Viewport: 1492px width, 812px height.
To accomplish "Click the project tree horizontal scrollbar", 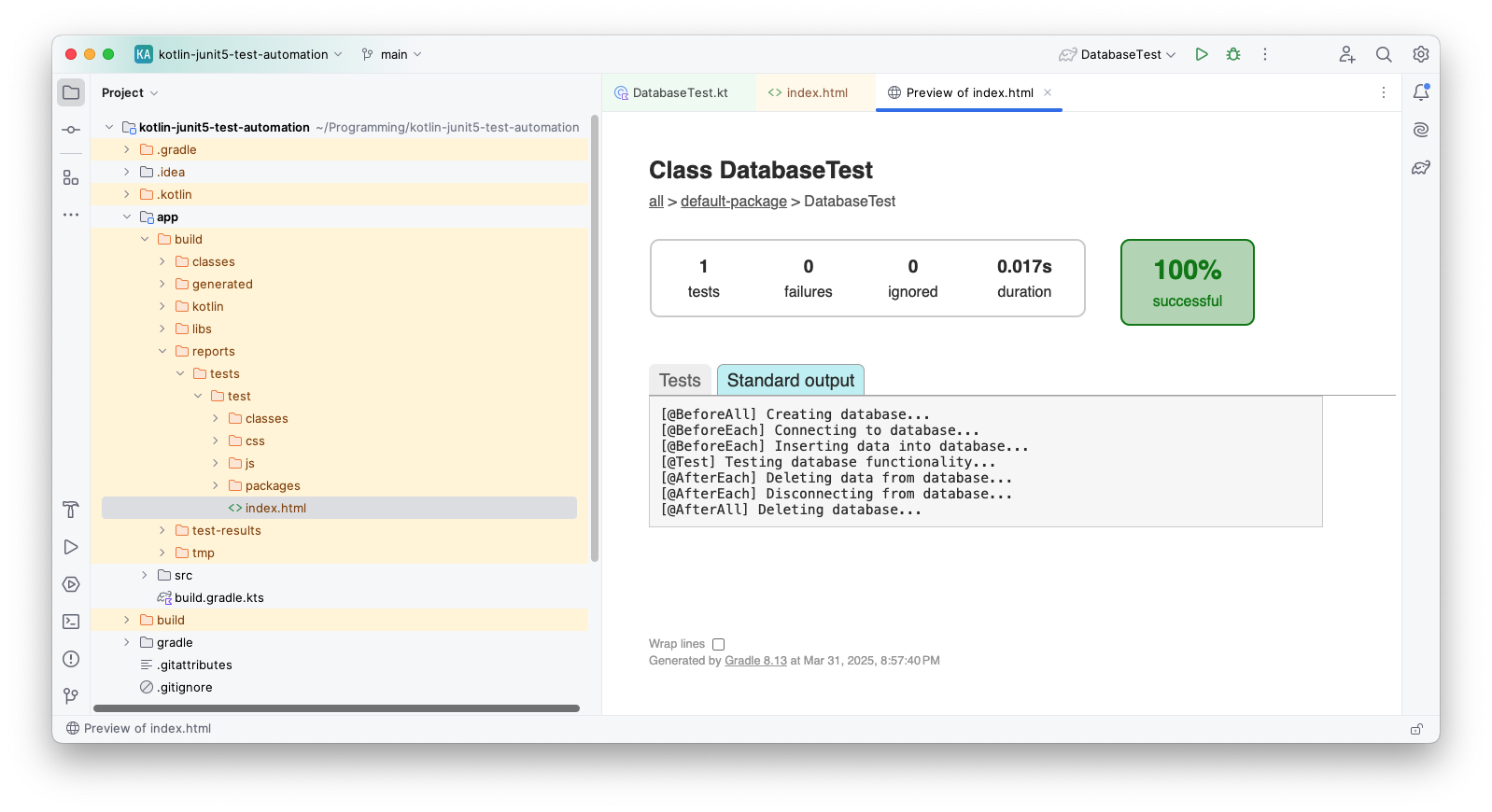I will [x=336, y=708].
